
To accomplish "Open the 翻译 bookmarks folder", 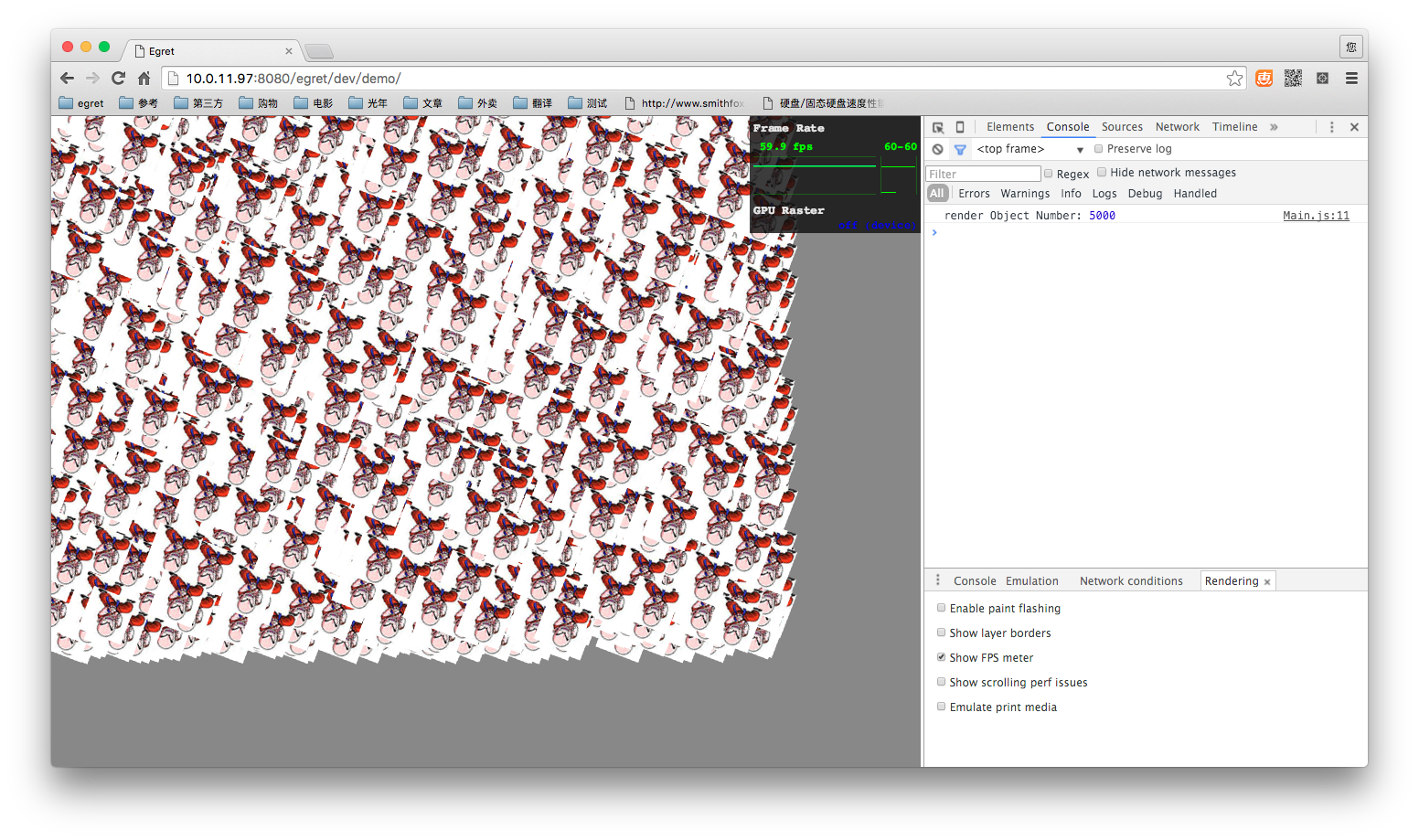I will pyautogui.click(x=533, y=103).
